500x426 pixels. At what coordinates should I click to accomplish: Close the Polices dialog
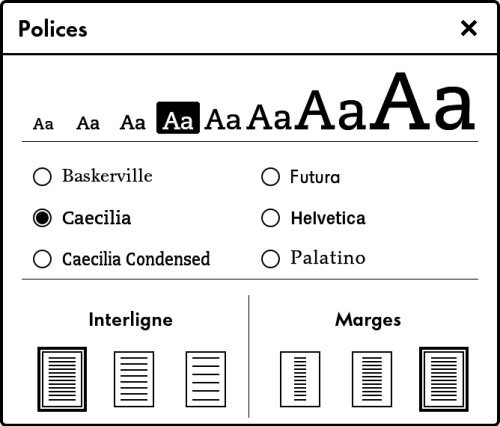pyautogui.click(x=469, y=28)
